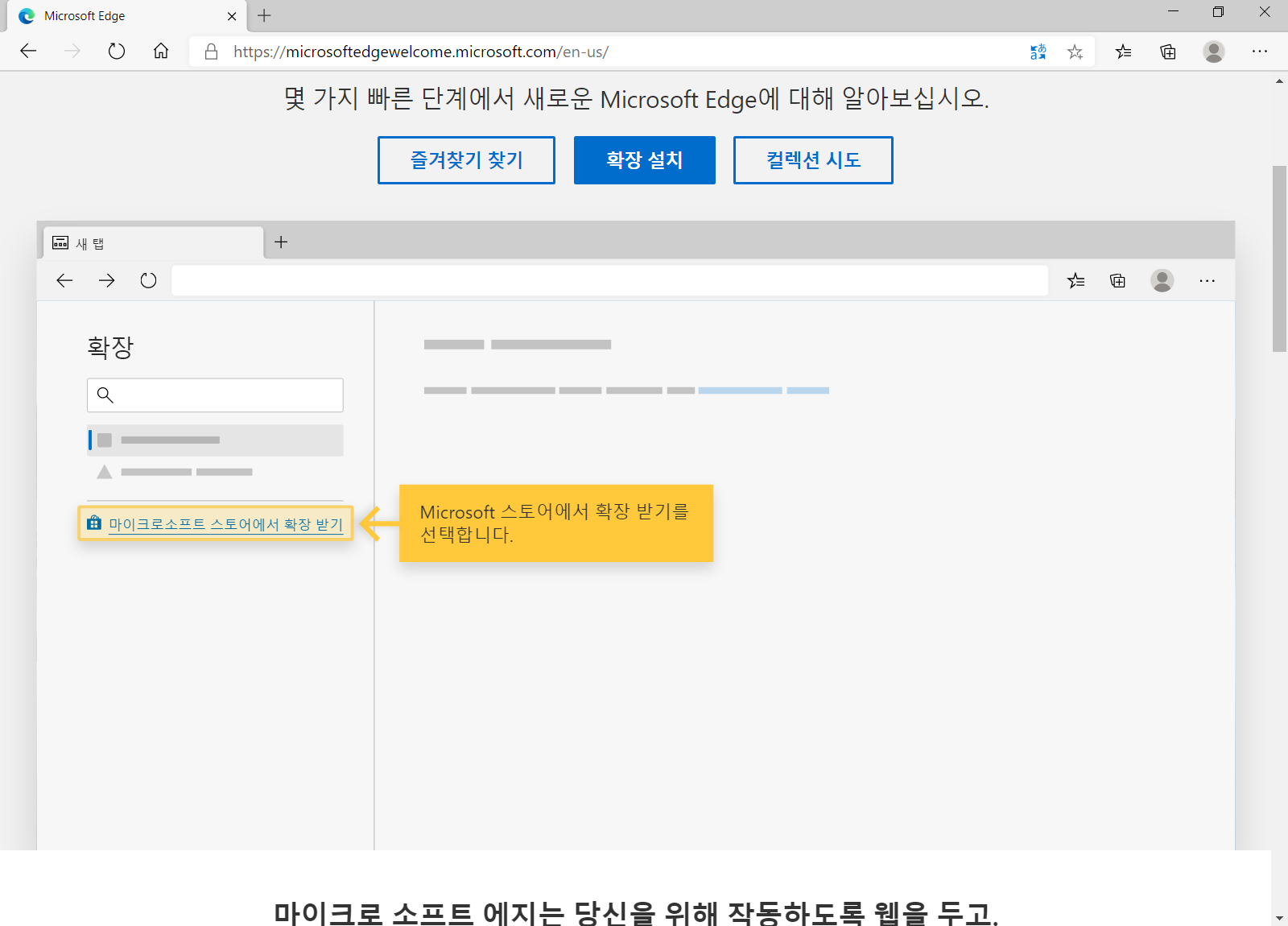Click the demo browser address field
The width and height of the screenshot is (1288, 926).
pos(609,280)
